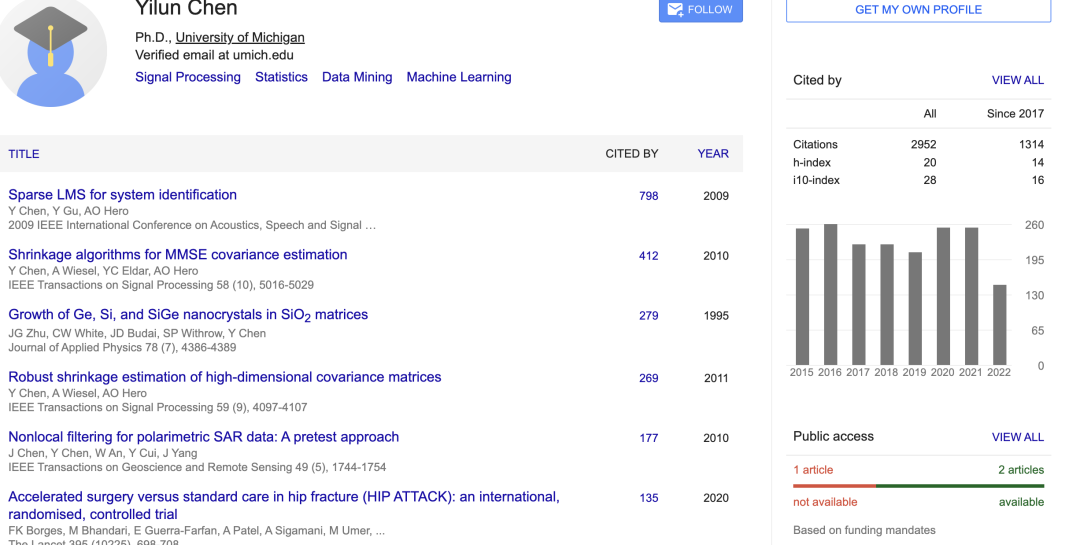Click the Follow button
1080x545 pixels.
point(700,10)
